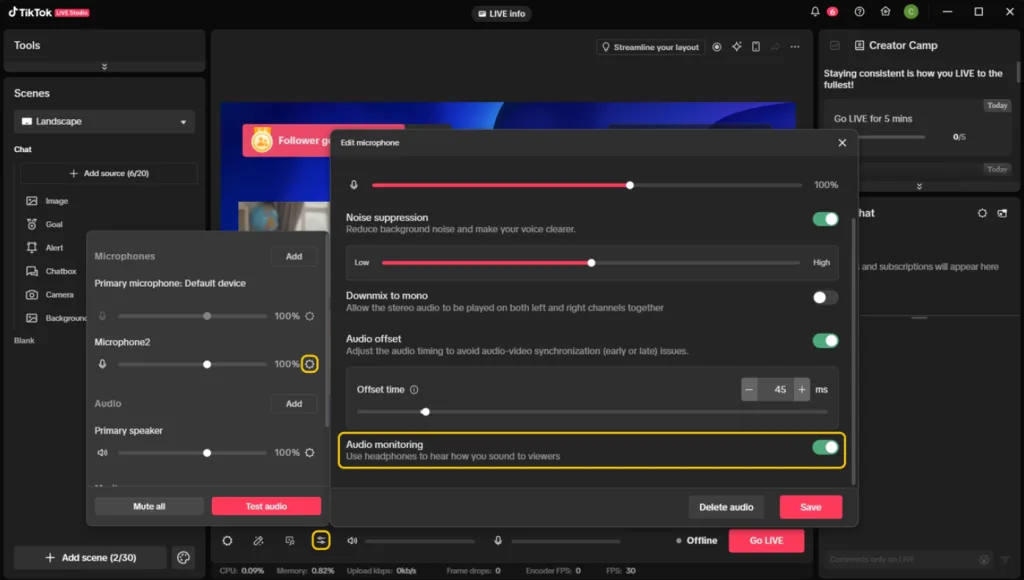The width and height of the screenshot is (1024, 580).
Task: Expand the Creator Camp panel chevron
Action: tap(918, 186)
